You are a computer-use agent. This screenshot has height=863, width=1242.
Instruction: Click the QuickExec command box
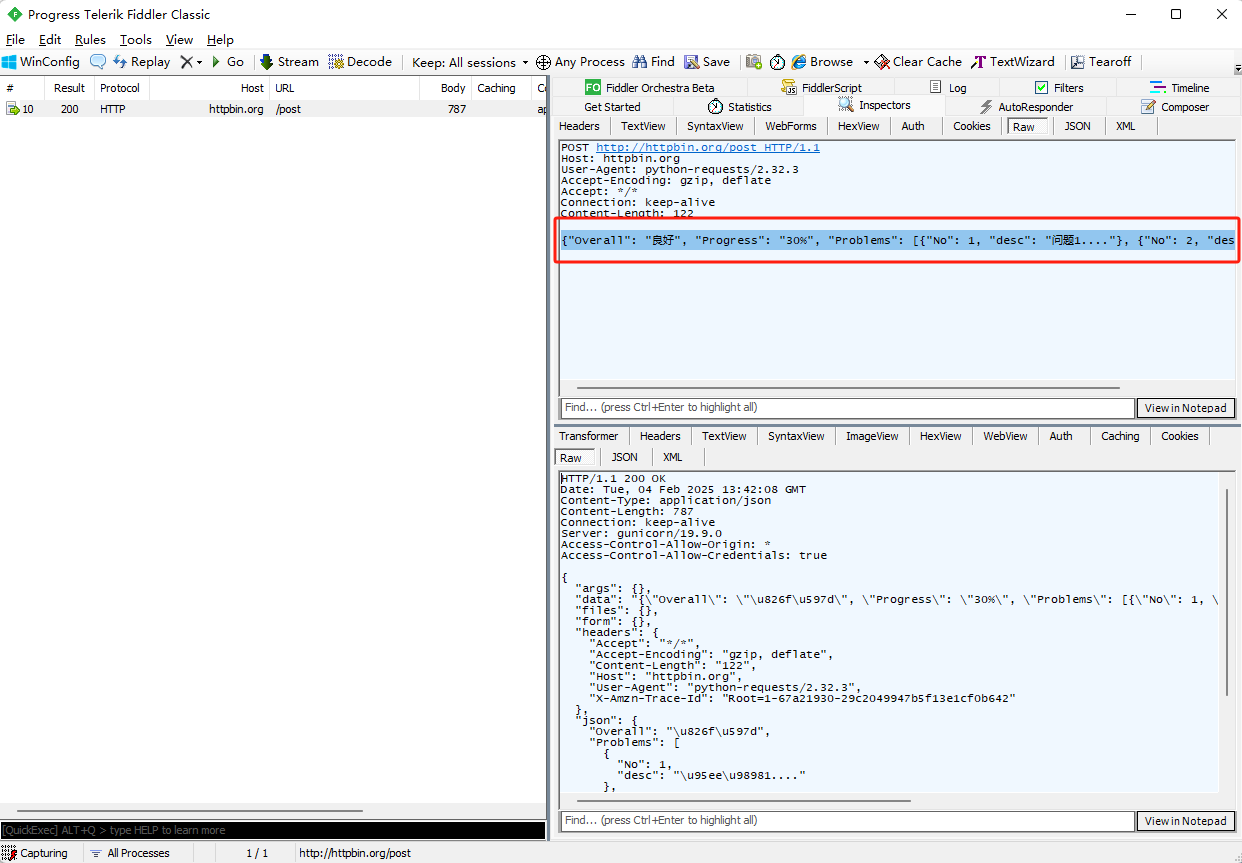pos(273,830)
